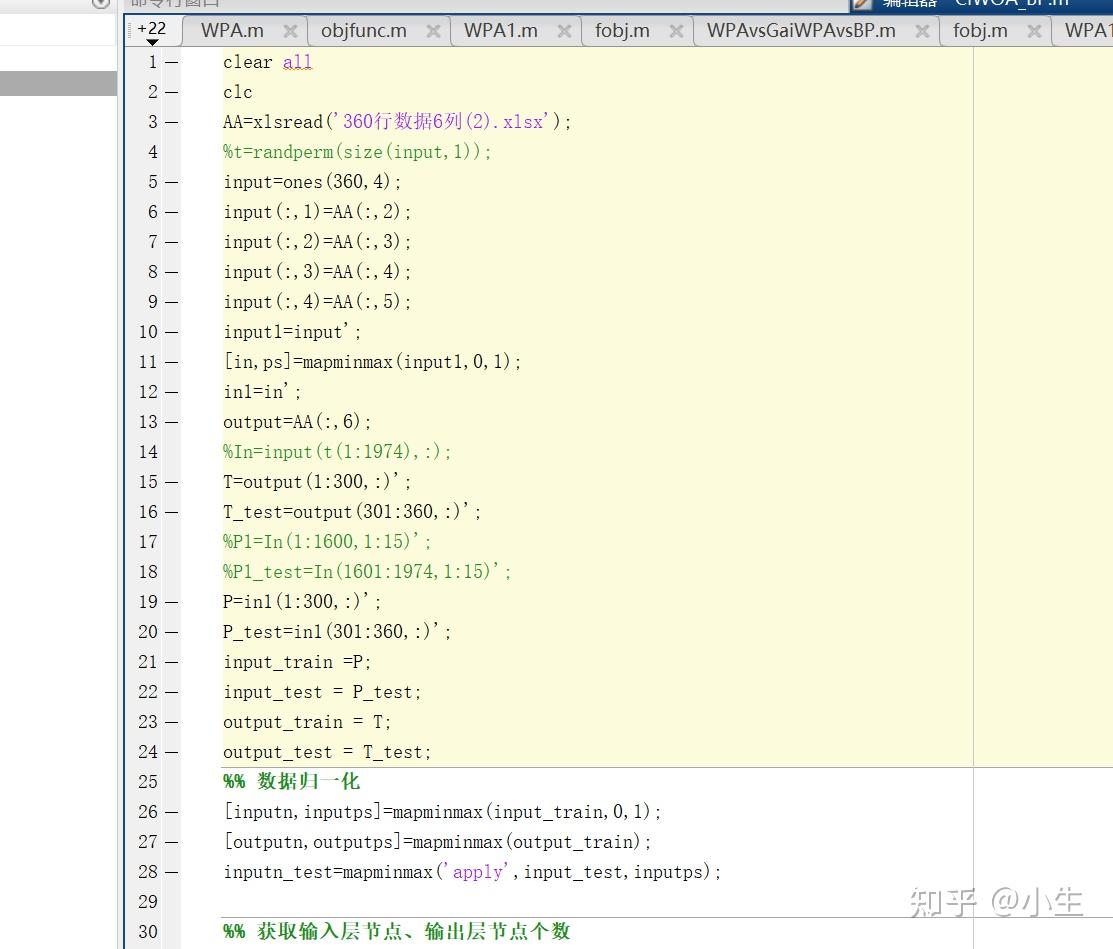This screenshot has height=949, width=1113.
Task: Set a breakpoint on line 3 xlsread
Action: [x=171, y=122]
